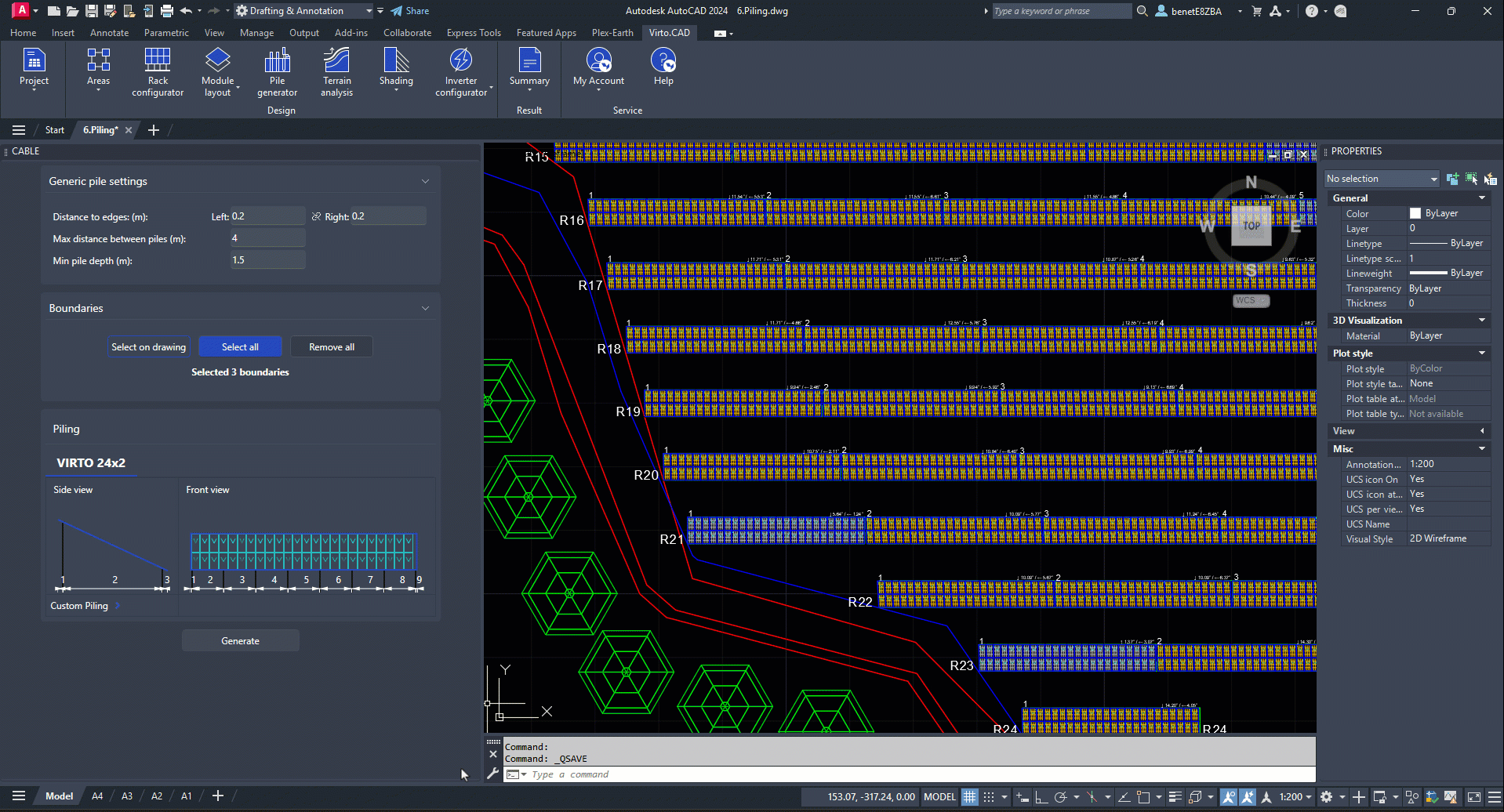The width and height of the screenshot is (1504, 812).
Task: Click the Max distance between piles field
Action: coord(267,238)
